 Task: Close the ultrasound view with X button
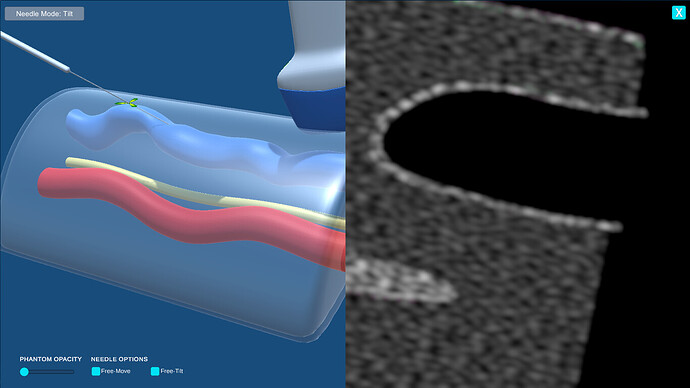tap(679, 13)
